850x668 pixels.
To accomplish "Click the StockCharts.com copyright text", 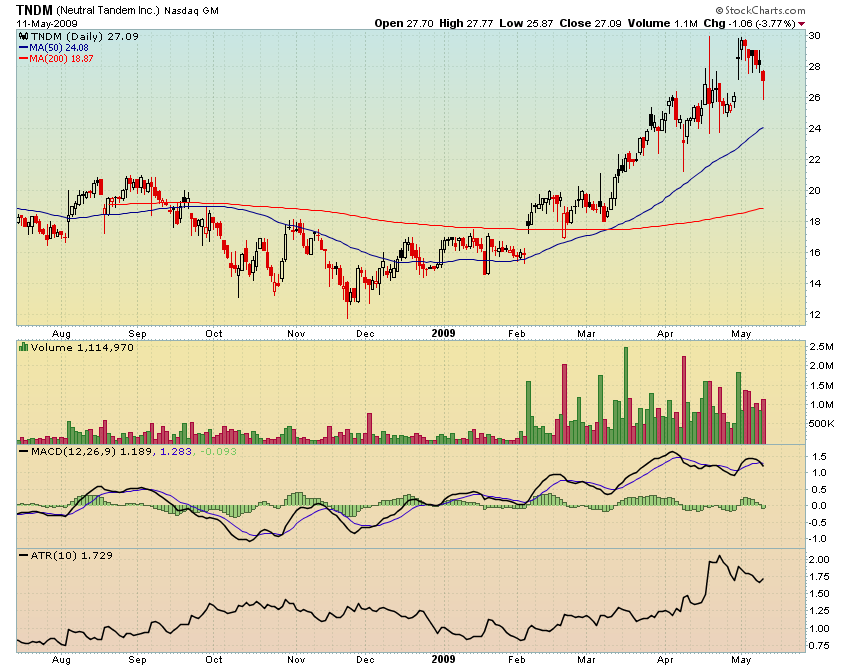I will (760, 10).
